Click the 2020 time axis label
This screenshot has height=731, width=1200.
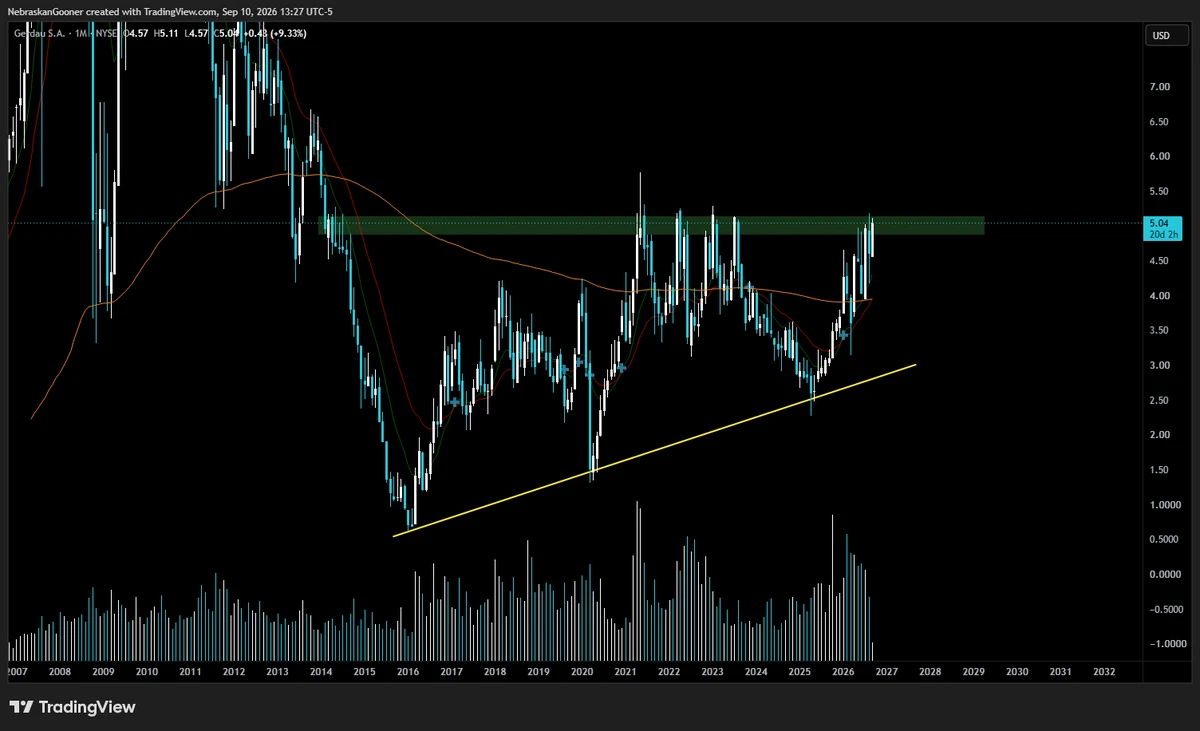[581, 672]
